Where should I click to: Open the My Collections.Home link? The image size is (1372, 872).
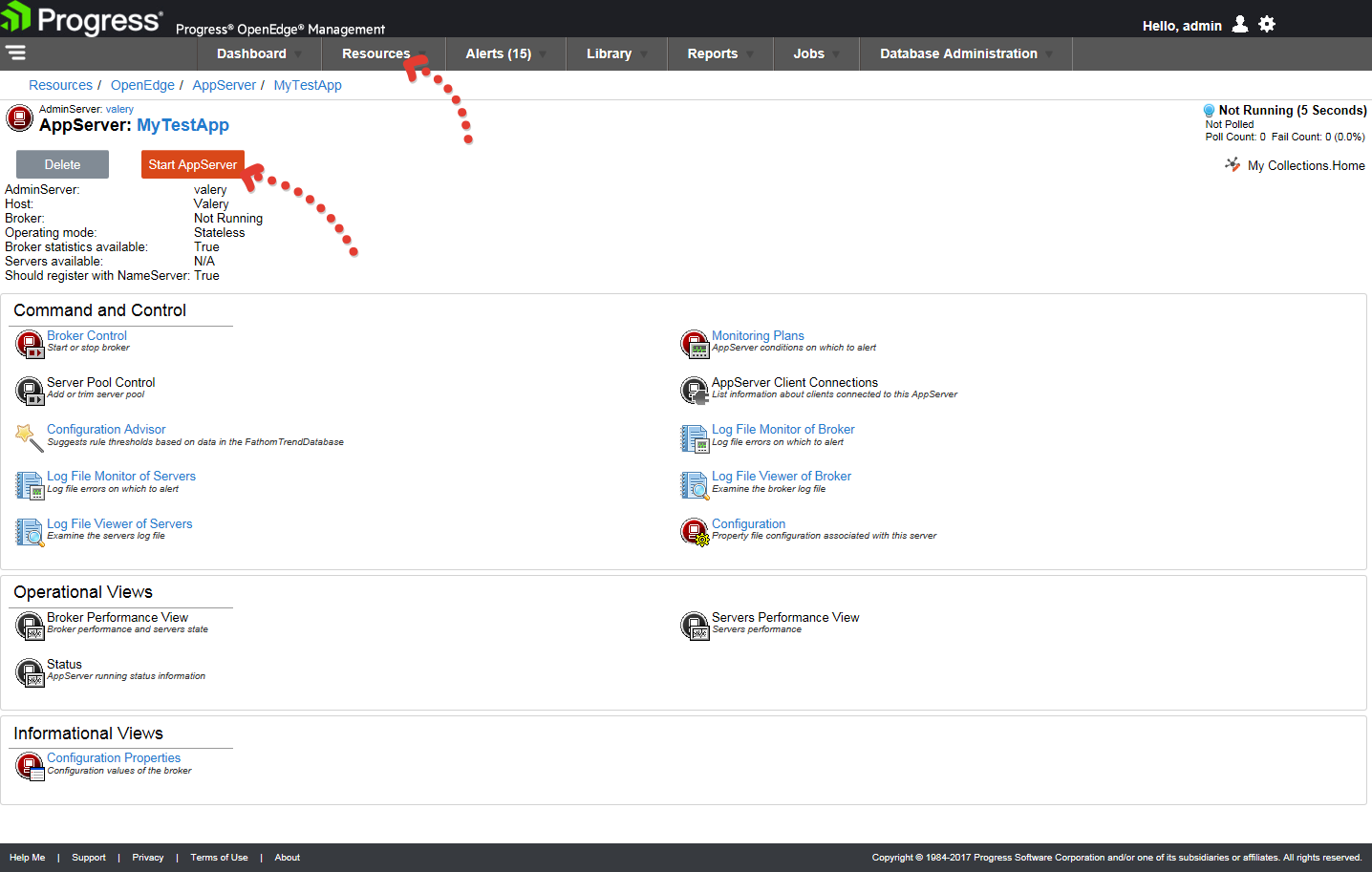click(1306, 165)
